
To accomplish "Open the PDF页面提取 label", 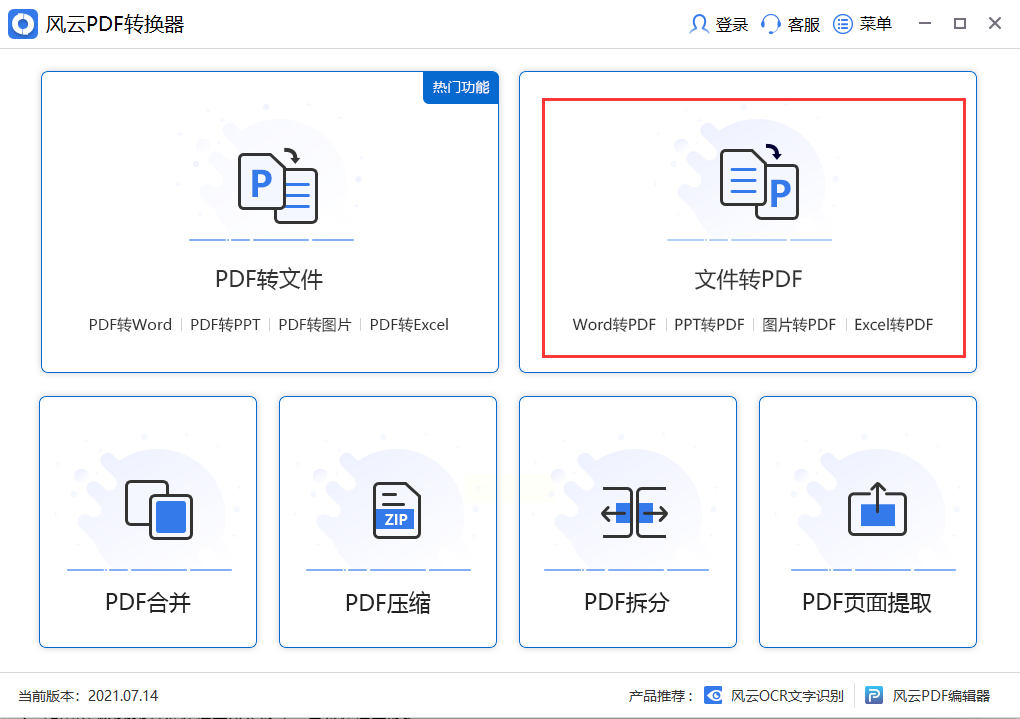I will tap(867, 603).
